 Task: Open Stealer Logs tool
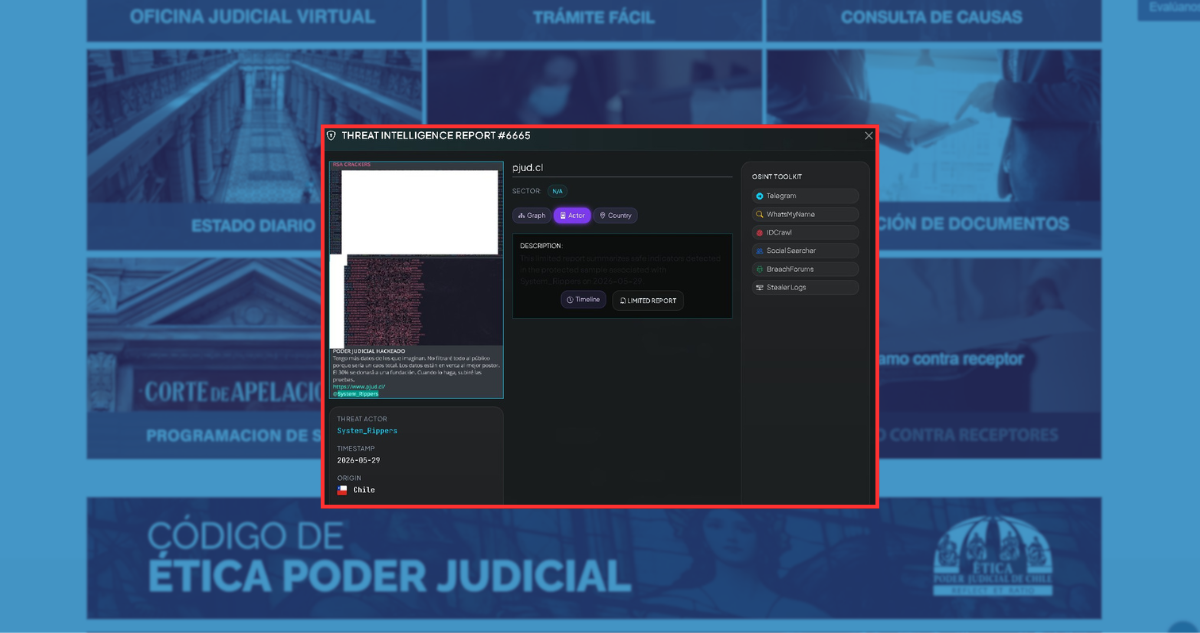coord(805,287)
